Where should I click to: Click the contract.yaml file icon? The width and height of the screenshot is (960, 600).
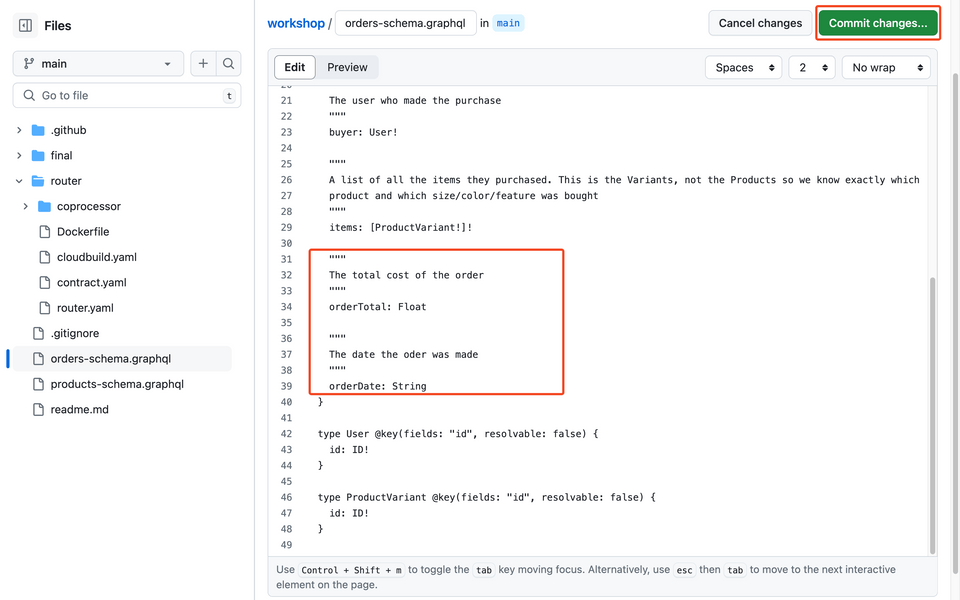coord(45,282)
